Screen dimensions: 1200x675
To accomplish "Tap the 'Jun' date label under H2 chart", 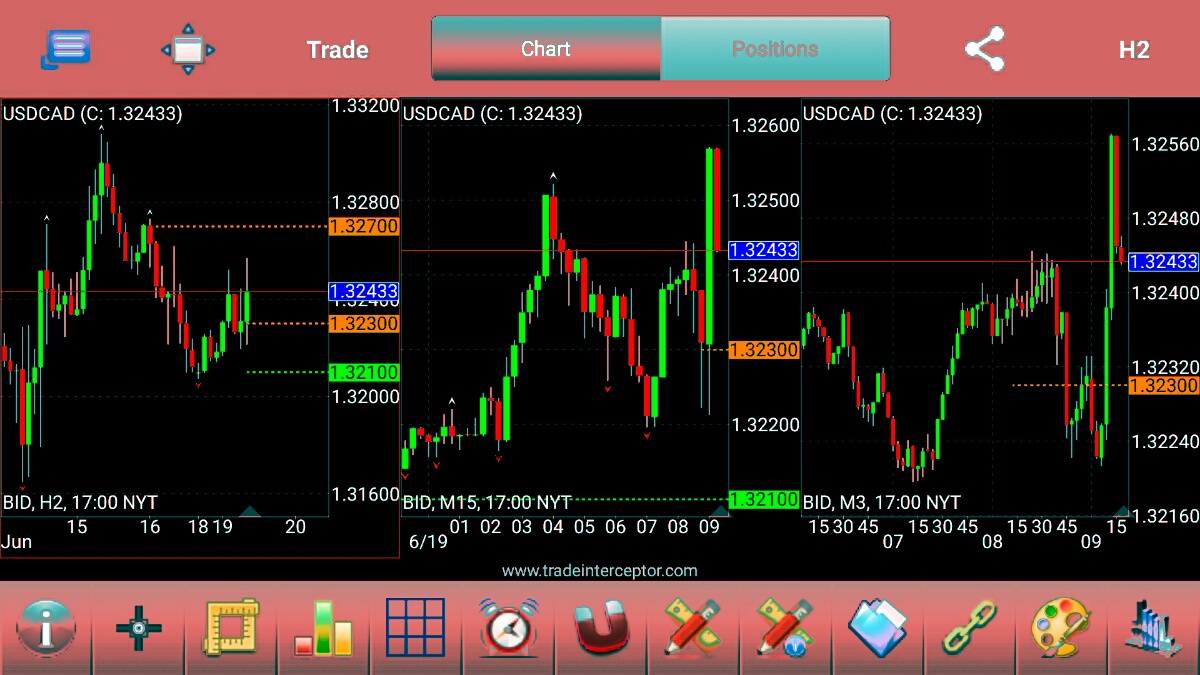I will coord(16,542).
